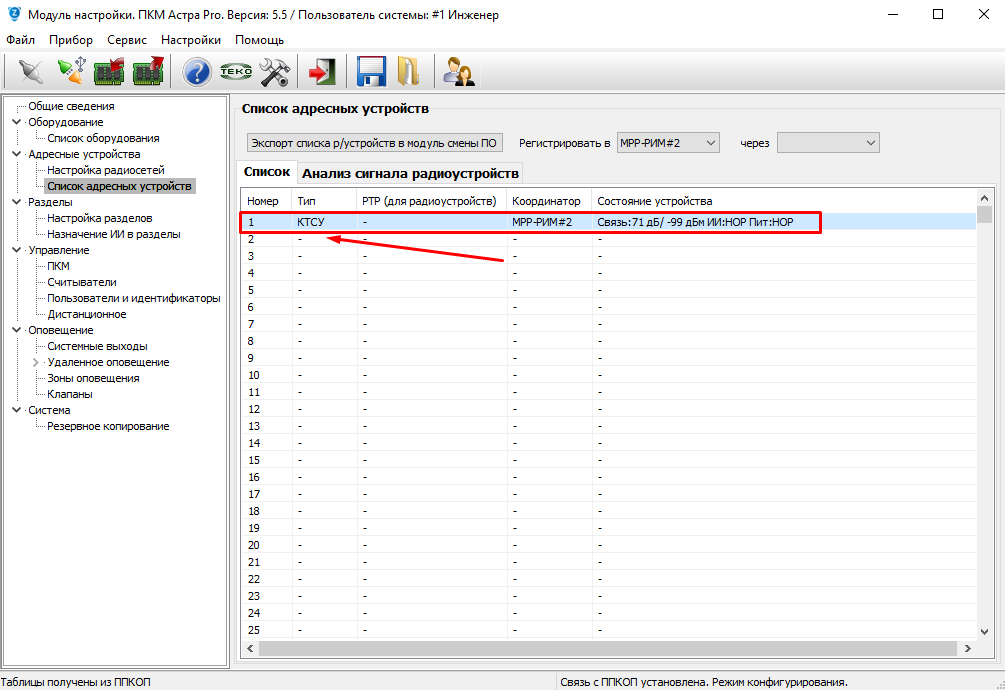
Task: Switch to Анализ сигнала радиоустройств tab
Action: point(410,173)
